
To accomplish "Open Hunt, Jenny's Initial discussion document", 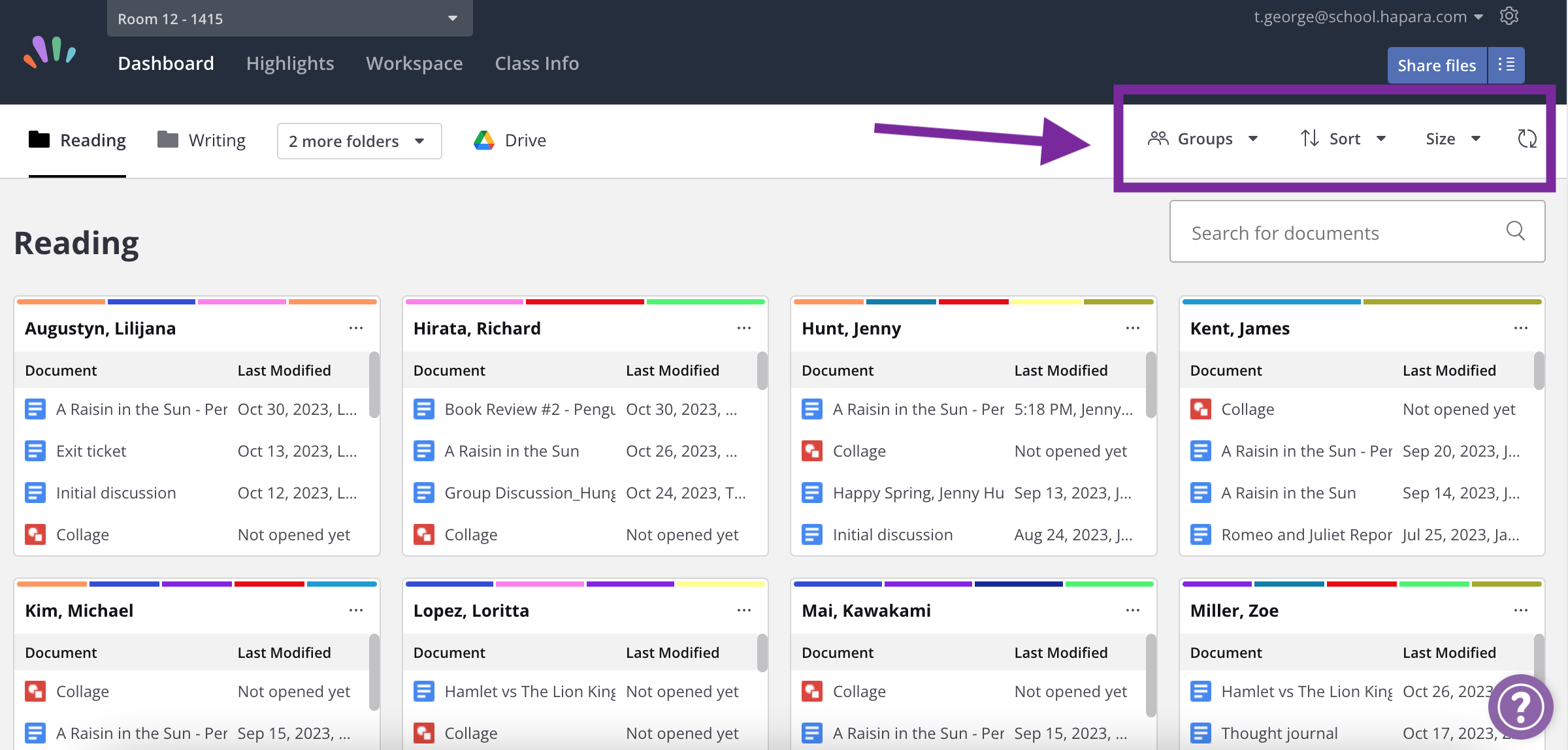I will pyautogui.click(x=892, y=534).
